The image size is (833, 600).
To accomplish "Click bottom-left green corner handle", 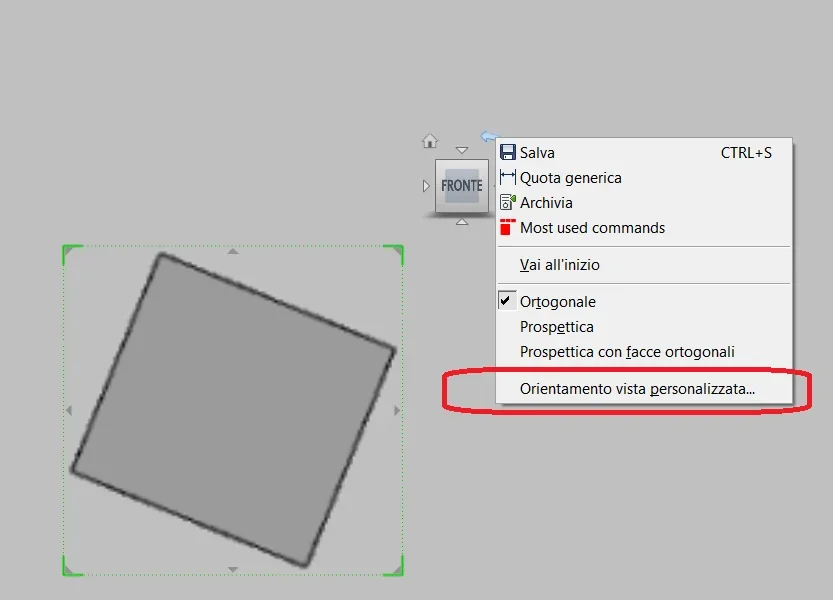I will point(71,567).
